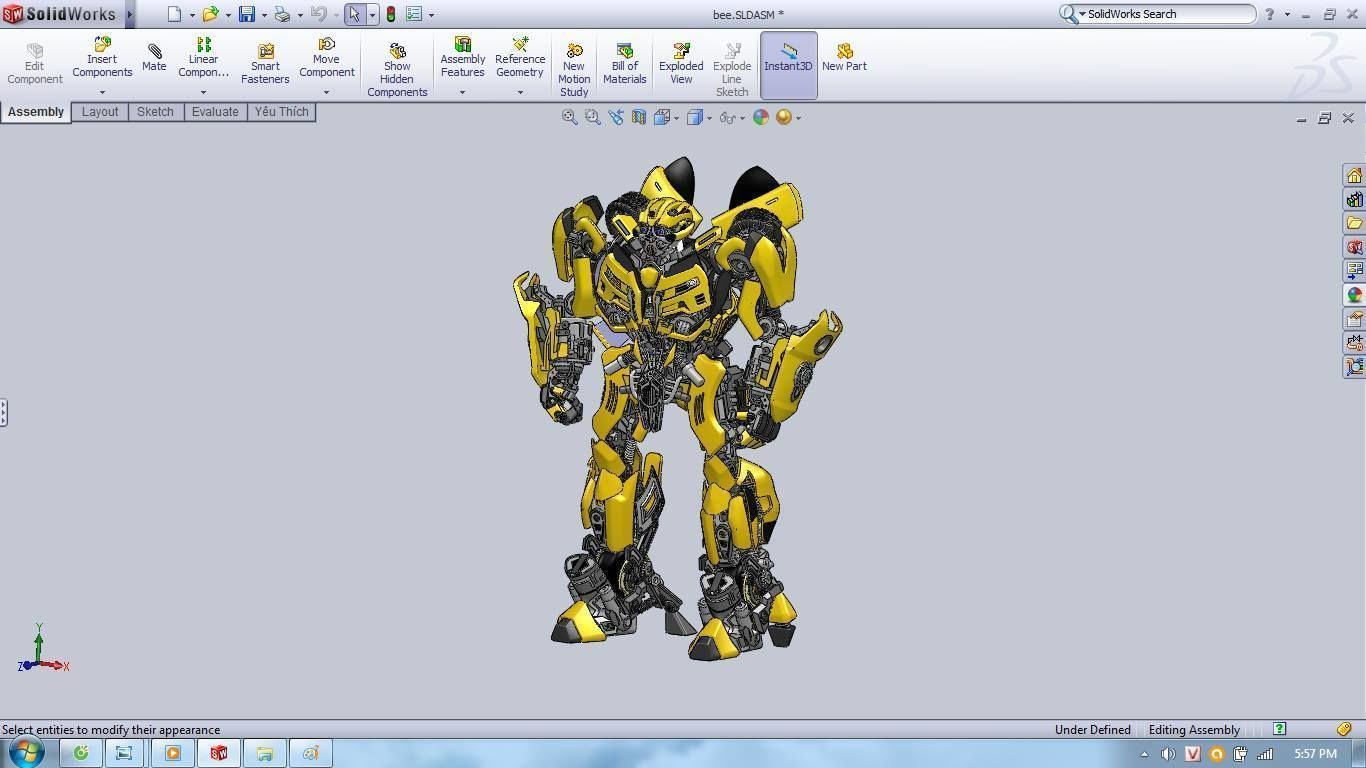
Task: Expand Open file dropdown arrow
Action: point(228,15)
